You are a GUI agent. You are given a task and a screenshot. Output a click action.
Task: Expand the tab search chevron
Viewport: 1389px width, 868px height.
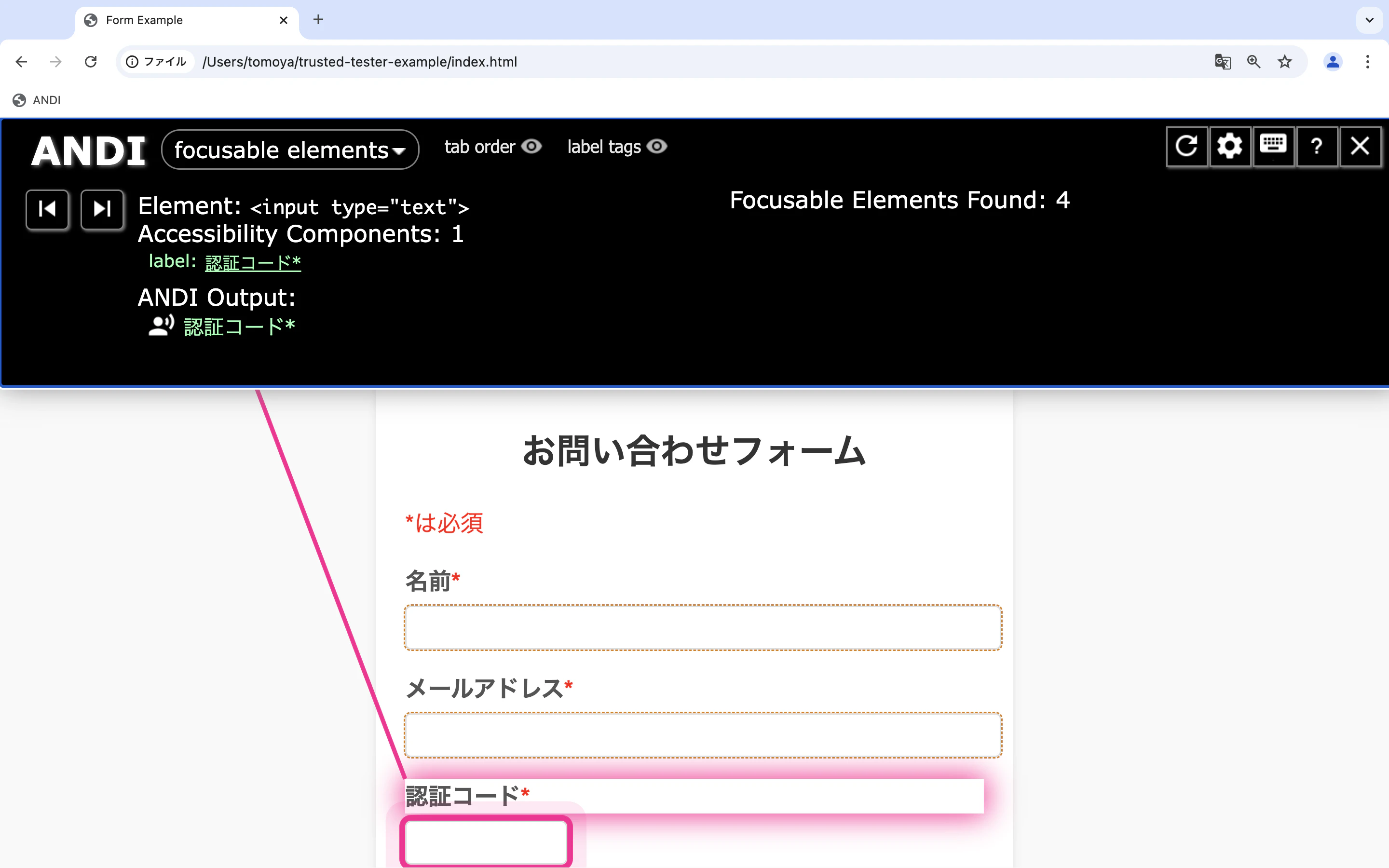coord(1370,20)
